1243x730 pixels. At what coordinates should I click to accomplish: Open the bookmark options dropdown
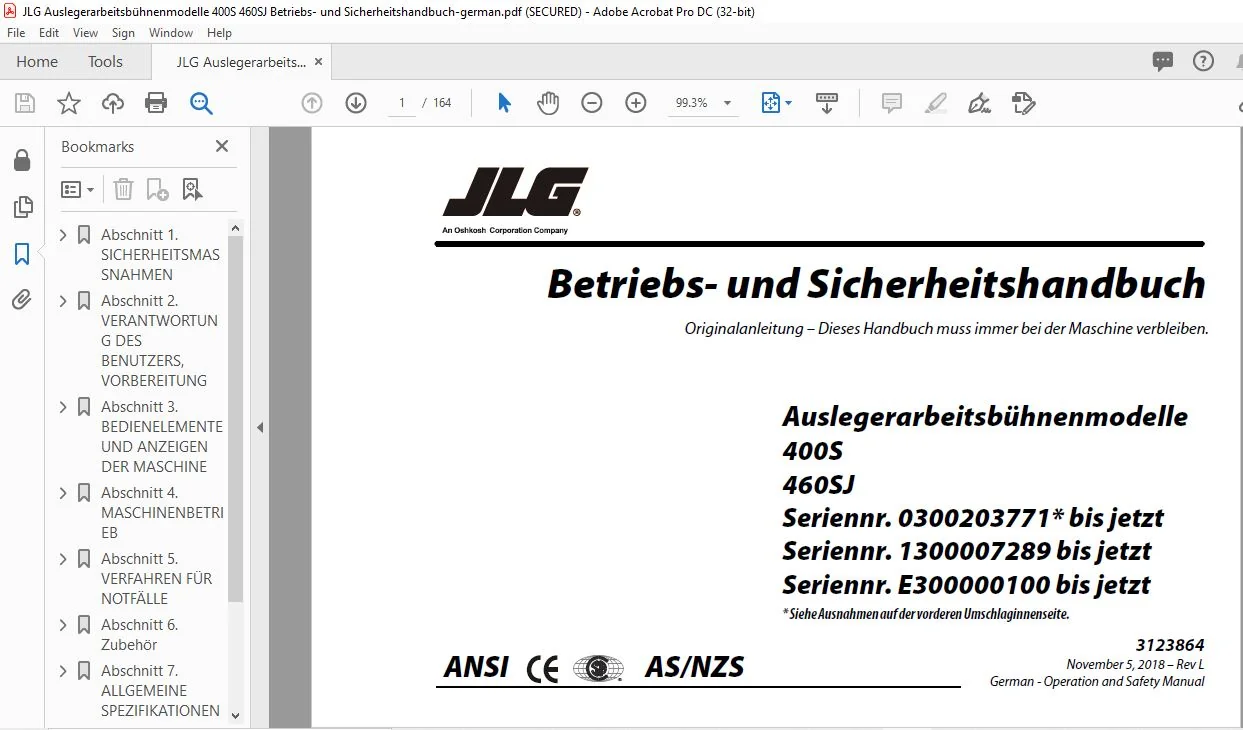78,189
